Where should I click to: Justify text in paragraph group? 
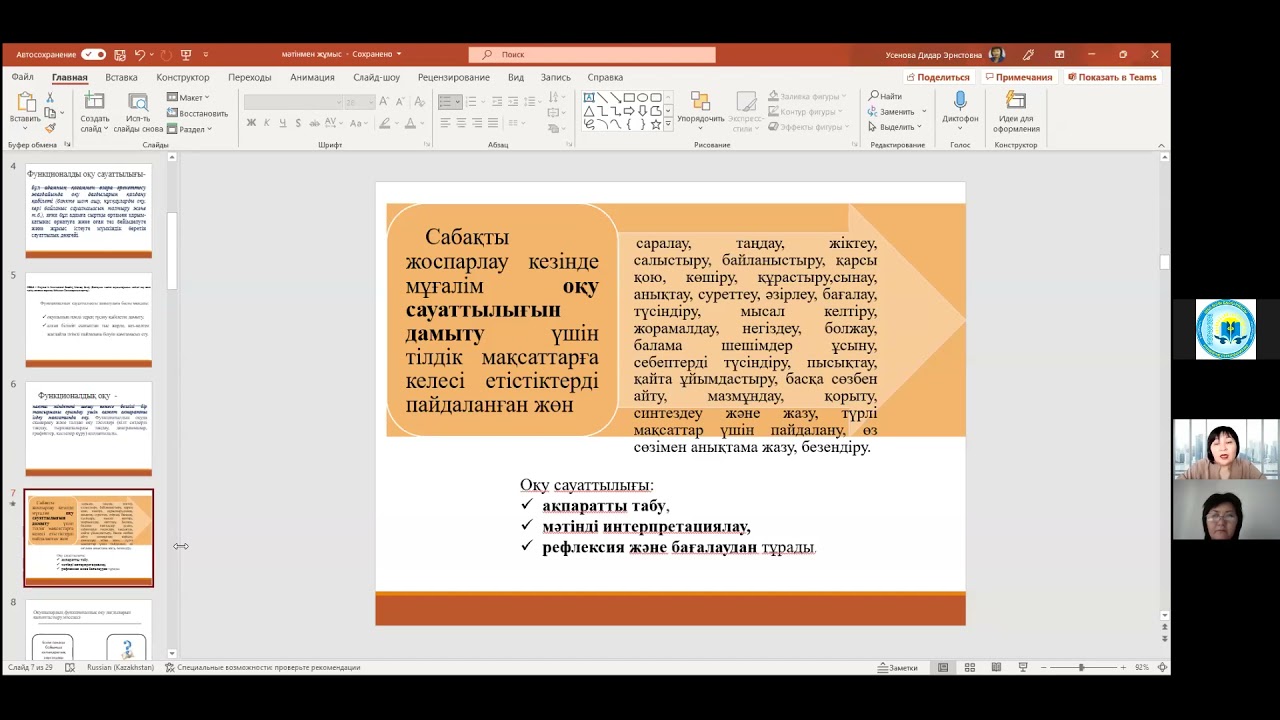tap(493, 123)
